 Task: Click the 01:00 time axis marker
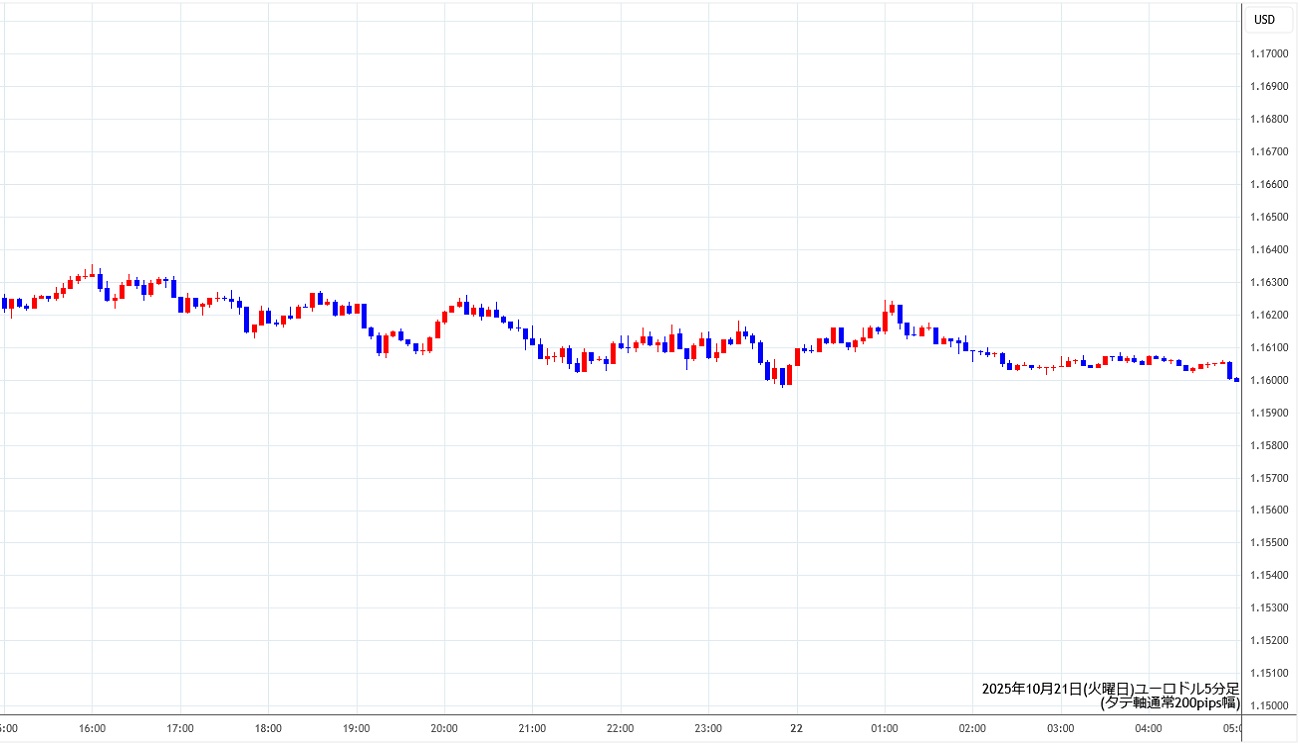pyautogui.click(x=884, y=728)
